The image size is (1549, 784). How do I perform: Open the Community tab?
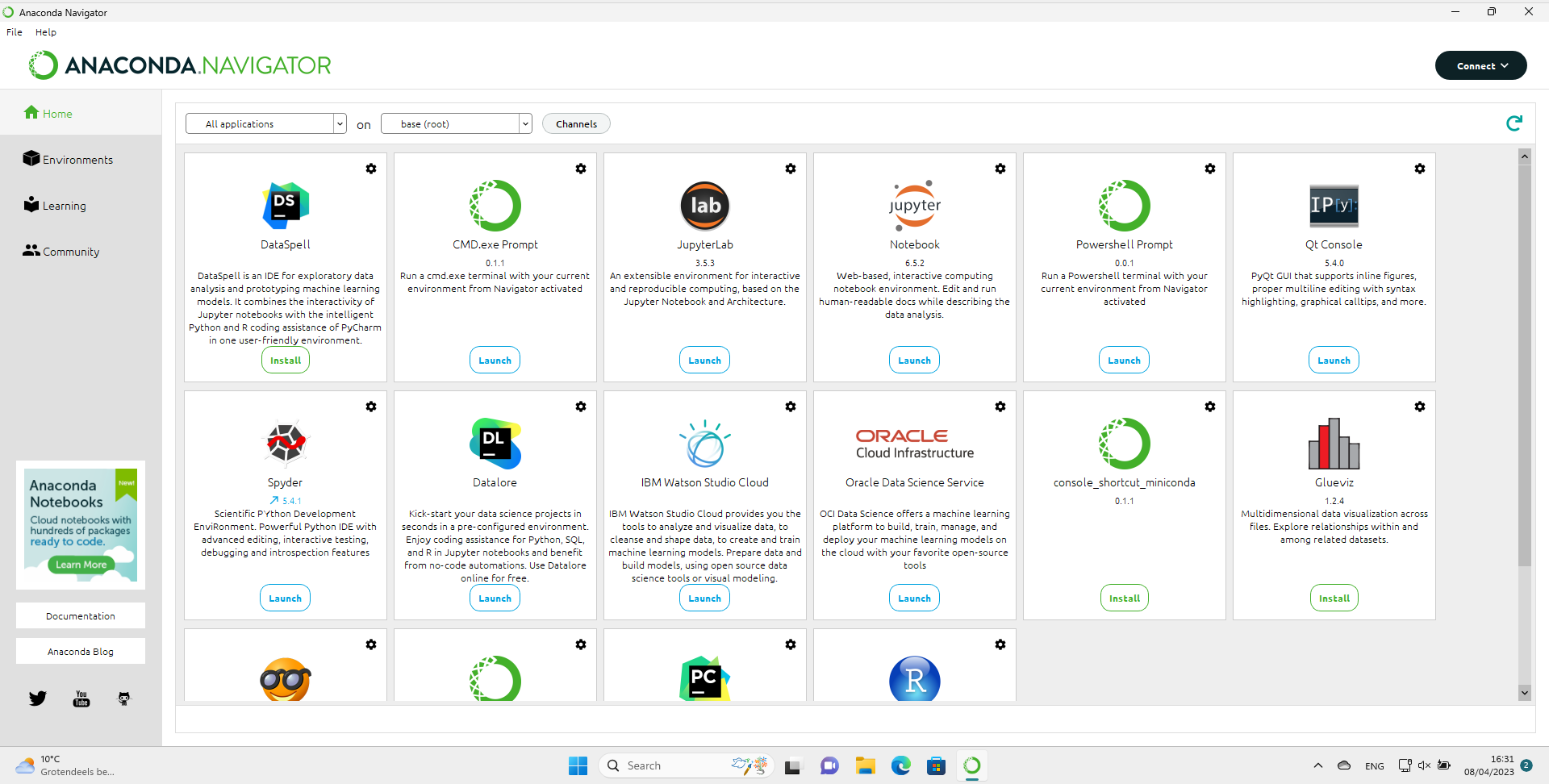pos(61,251)
